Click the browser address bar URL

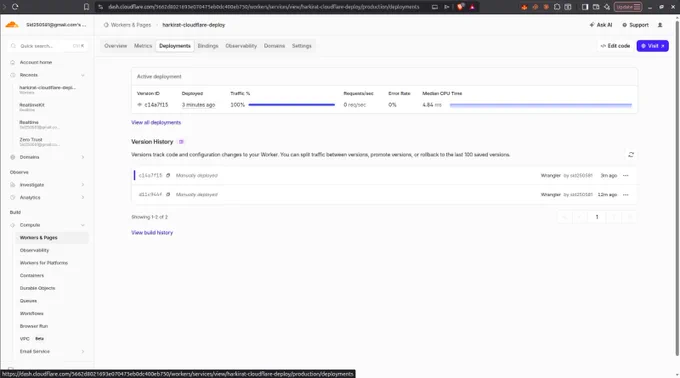[264, 7]
